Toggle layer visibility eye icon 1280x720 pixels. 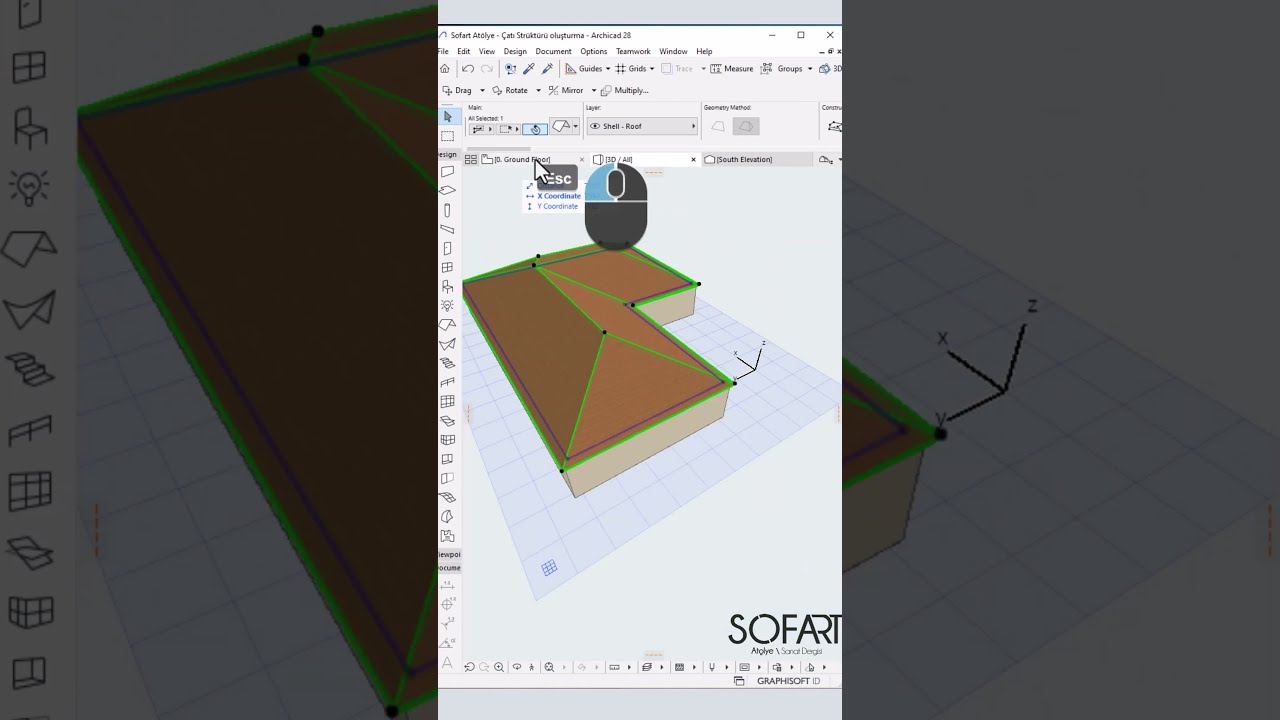595,126
